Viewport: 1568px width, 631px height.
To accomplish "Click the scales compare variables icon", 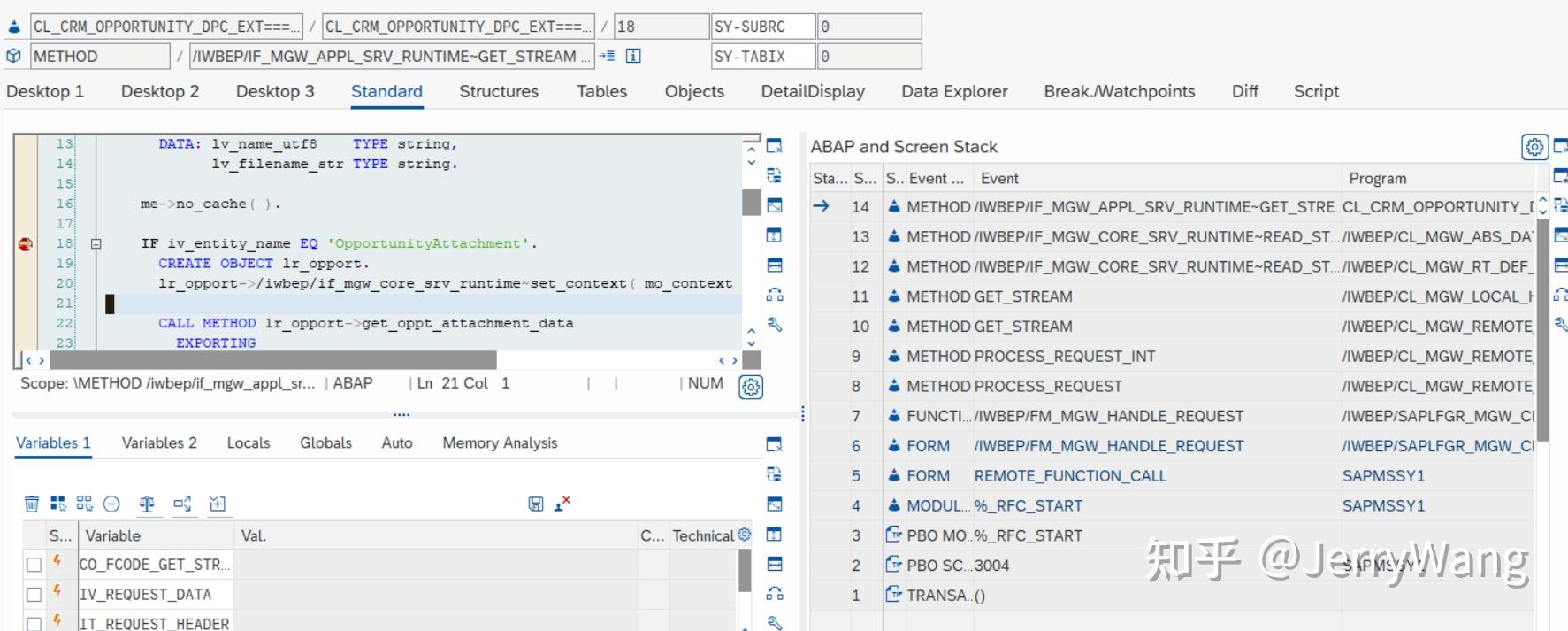I will (147, 504).
